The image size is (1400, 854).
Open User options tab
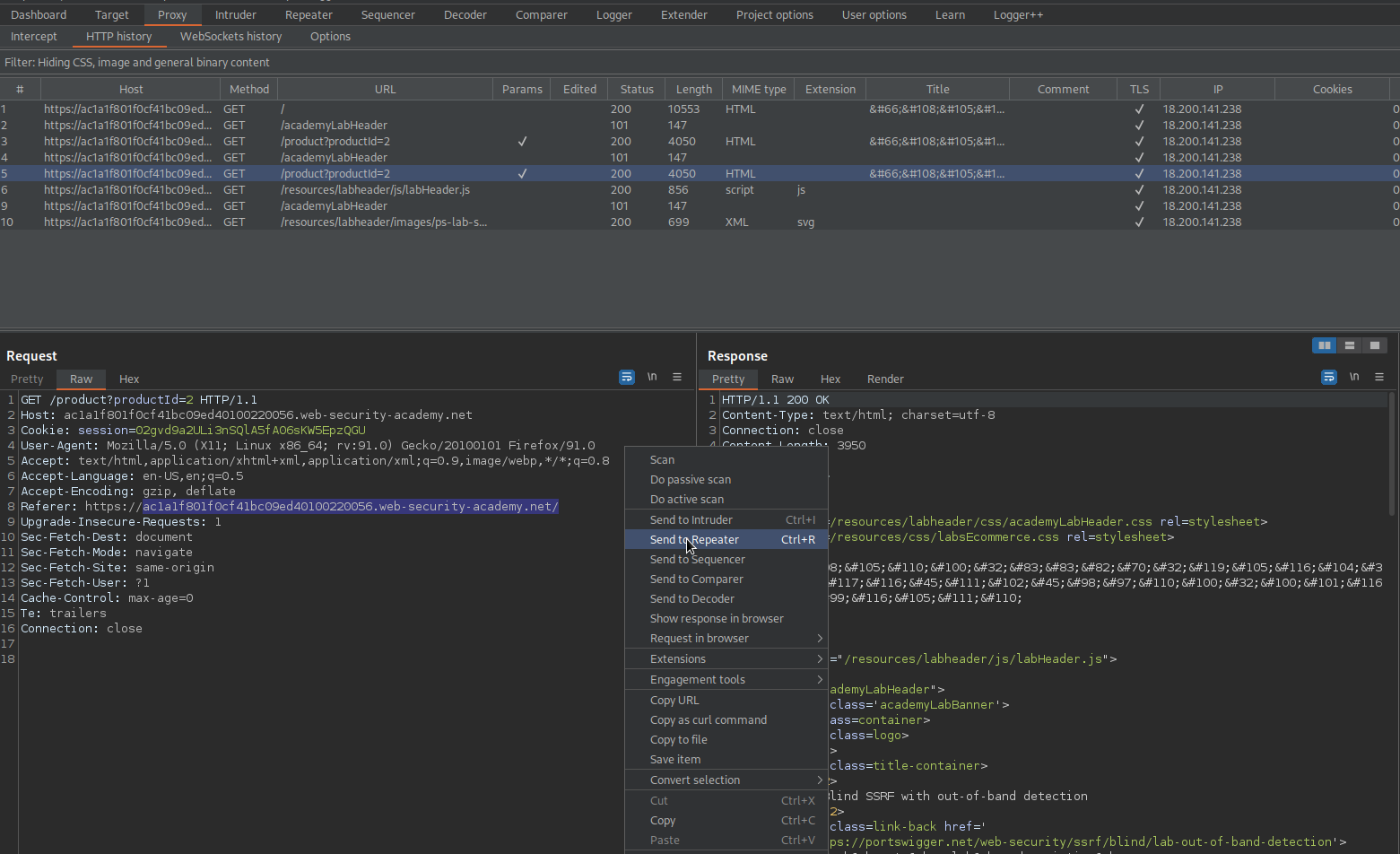pos(874,15)
